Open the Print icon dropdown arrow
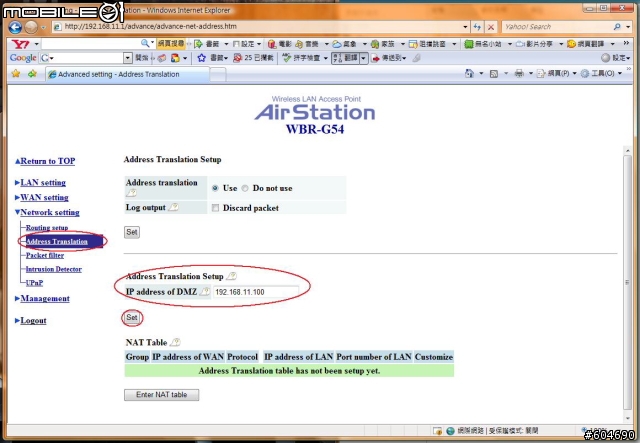Viewport: 640px width, 443px height. [531, 73]
